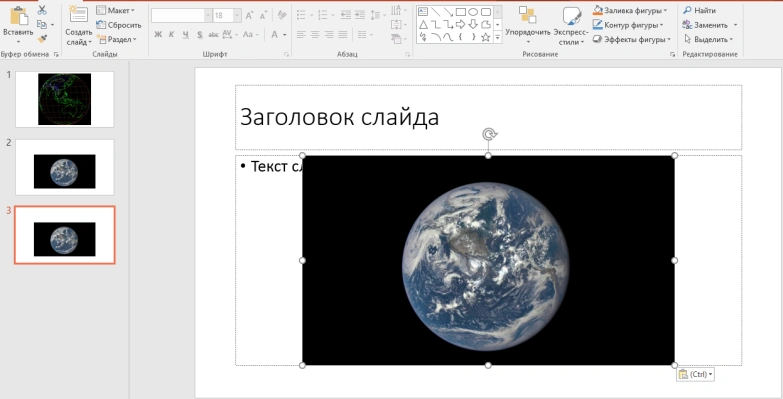Open the paste options (Ctrl) popup
Viewport: 783px width, 399px height.
pyautogui.click(x=695, y=374)
